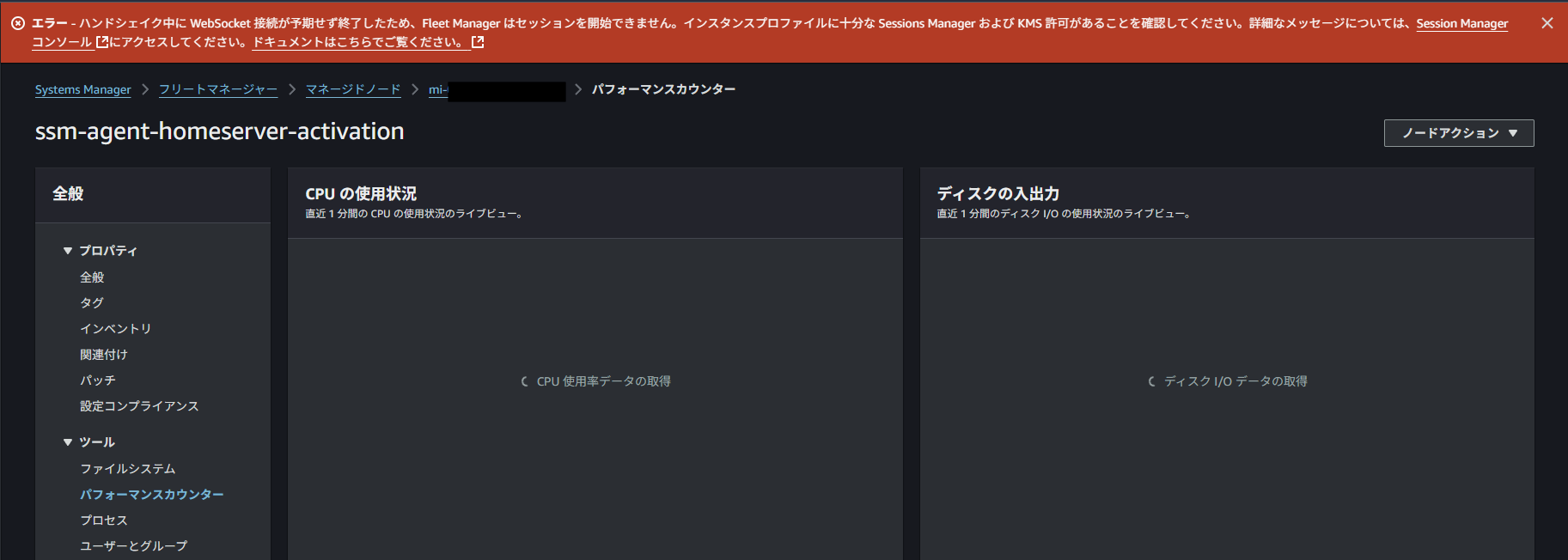Viewport: 1568px width, 560px height.
Task: Select 全般 under プロパティ
Action: [x=92, y=277]
